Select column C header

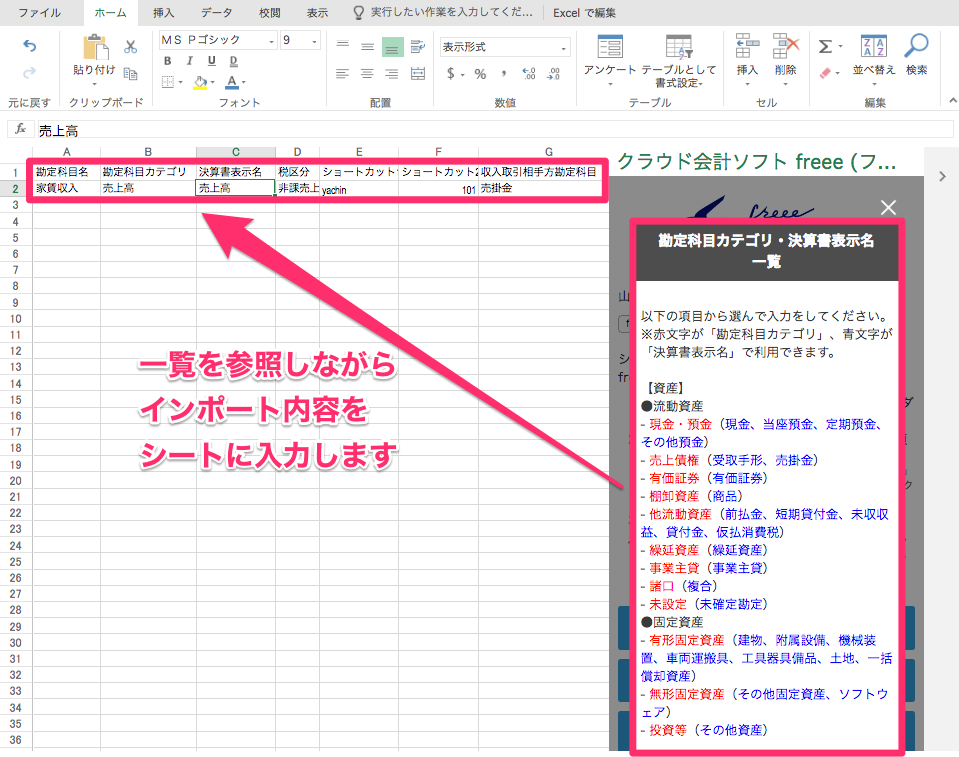(x=235, y=152)
